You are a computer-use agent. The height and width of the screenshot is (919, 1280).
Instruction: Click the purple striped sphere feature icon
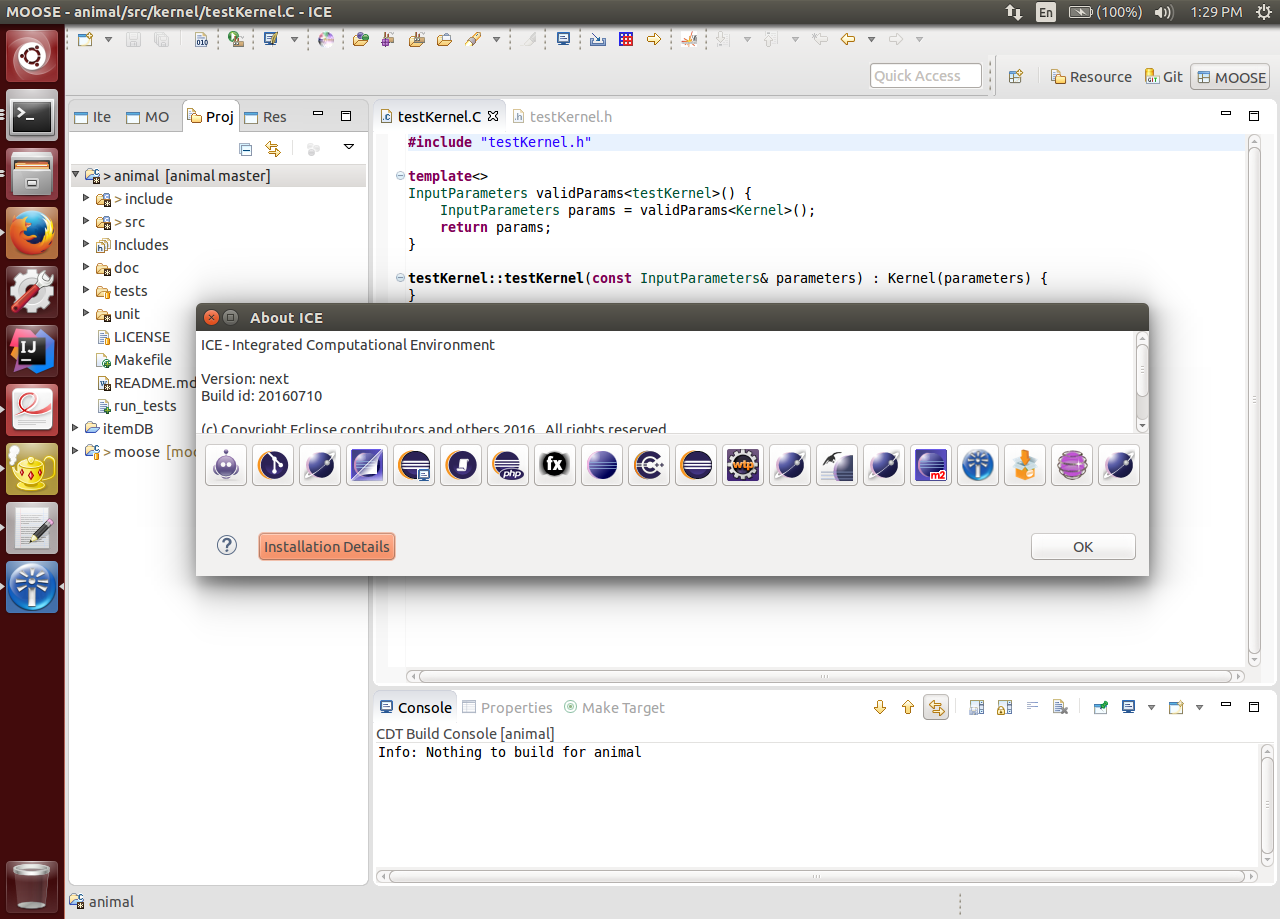pyautogui.click(x=1072, y=465)
